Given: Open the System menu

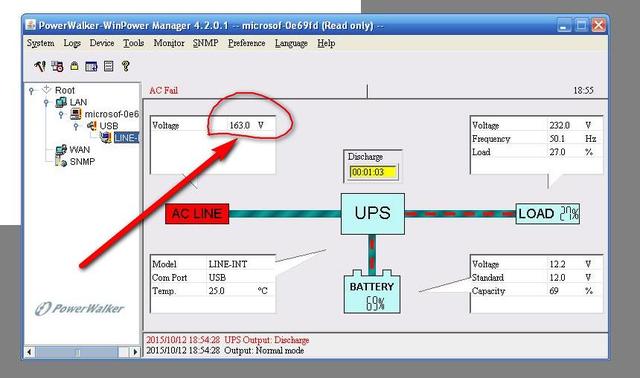Looking at the screenshot, I should (40, 43).
